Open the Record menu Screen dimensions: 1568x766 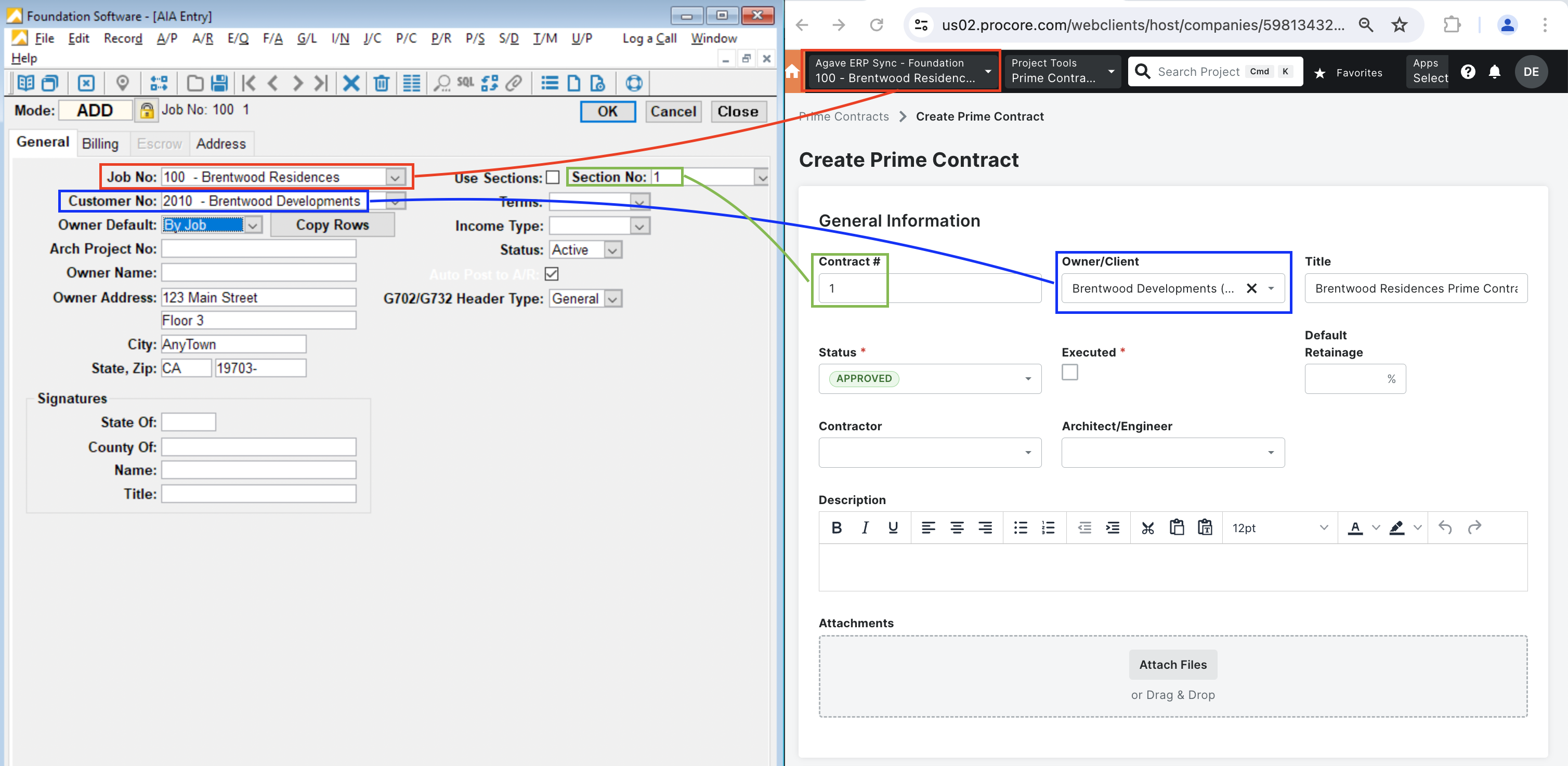pyautogui.click(x=122, y=38)
